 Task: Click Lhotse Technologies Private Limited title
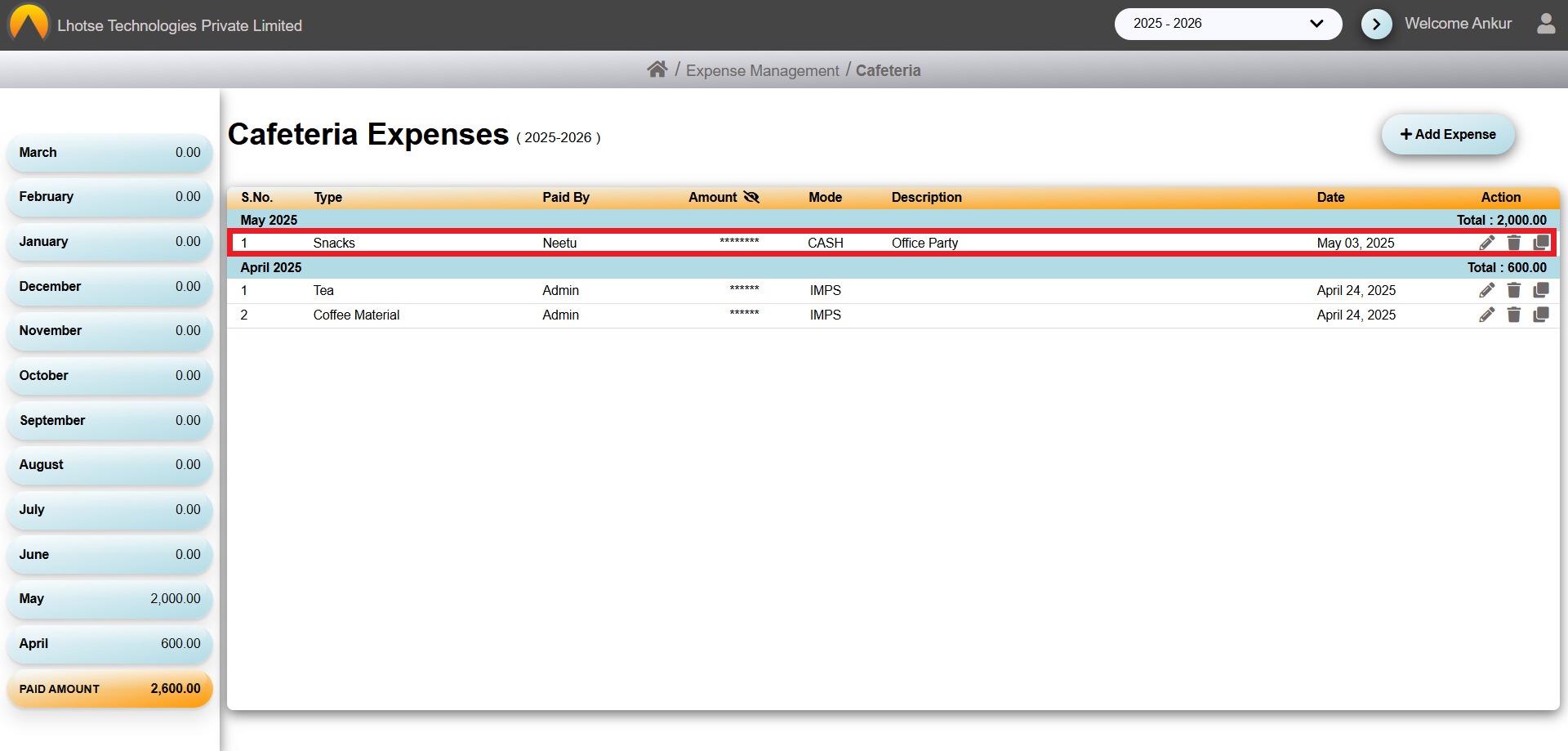(x=180, y=25)
